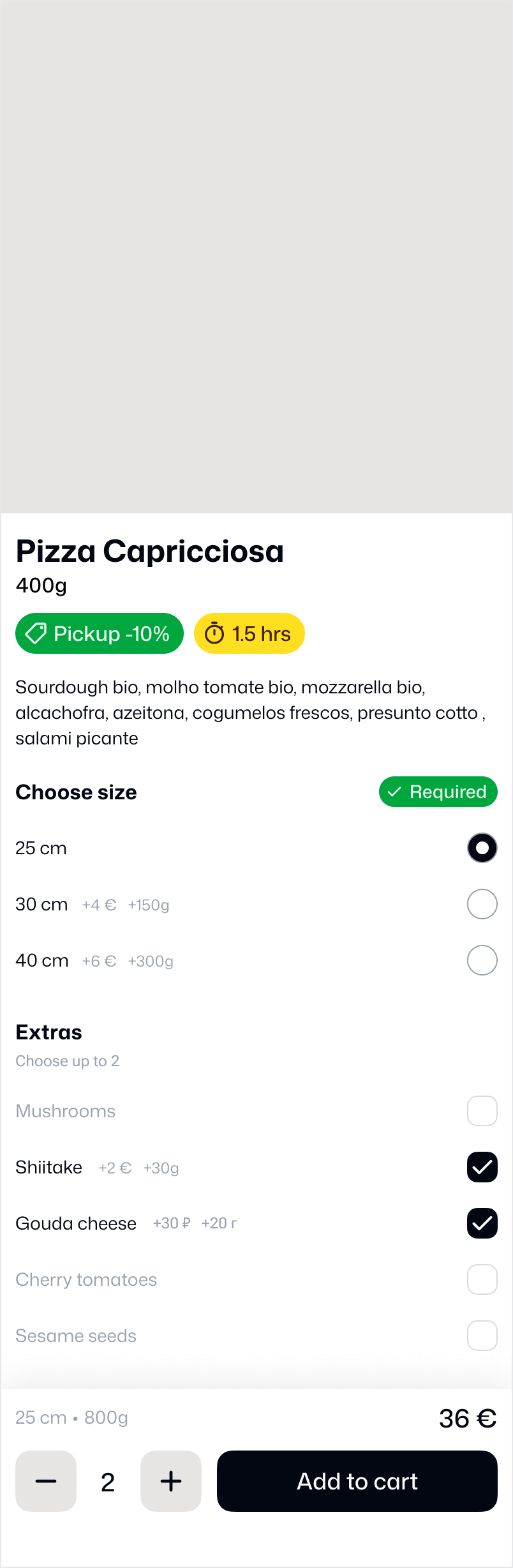Tap the 1.5 hrs yellow badge
513x1568 pixels.
[x=249, y=633]
